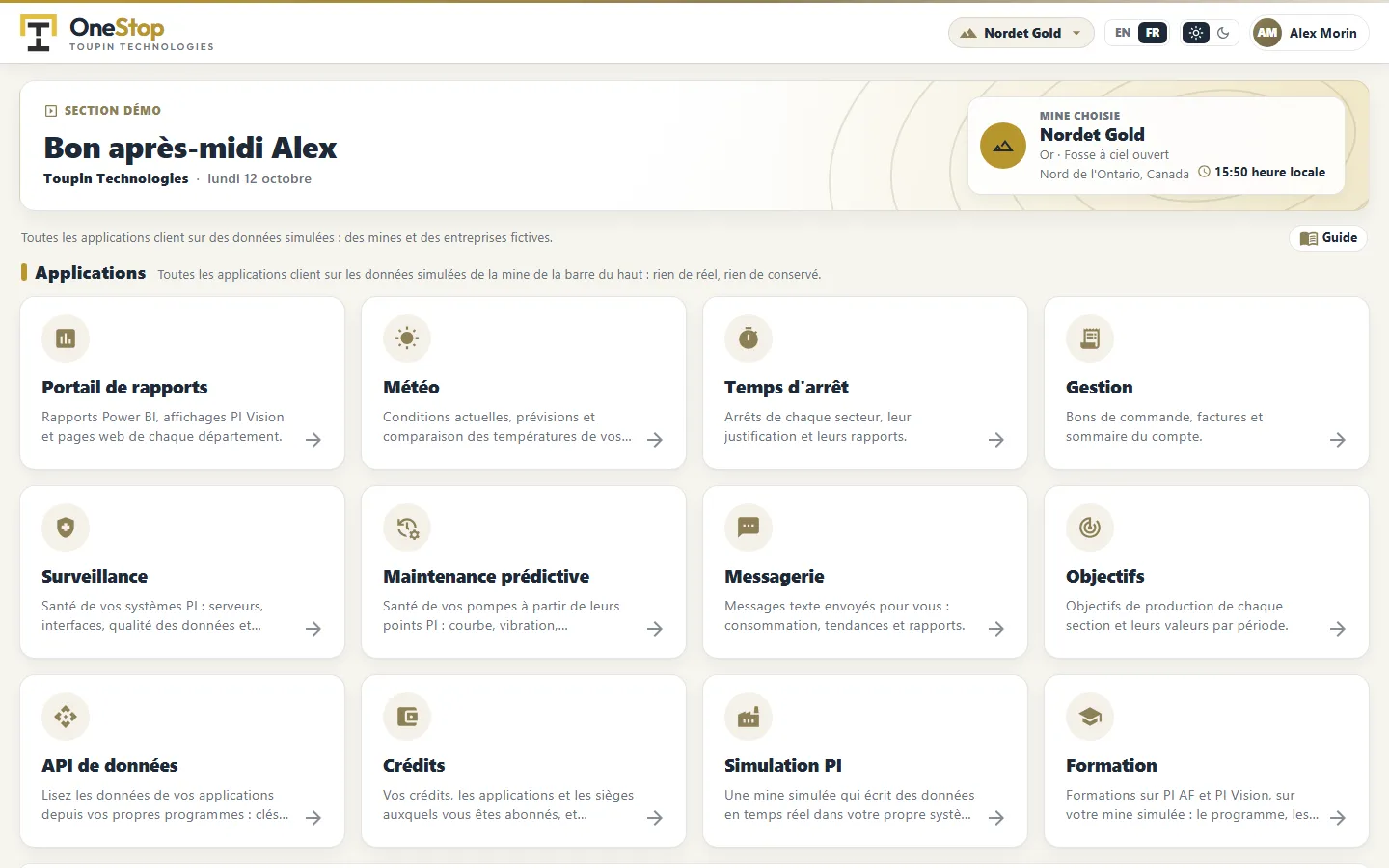Click the Crédits wallet icon
Image resolution: width=1389 pixels, height=868 pixels.
coord(407,717)
